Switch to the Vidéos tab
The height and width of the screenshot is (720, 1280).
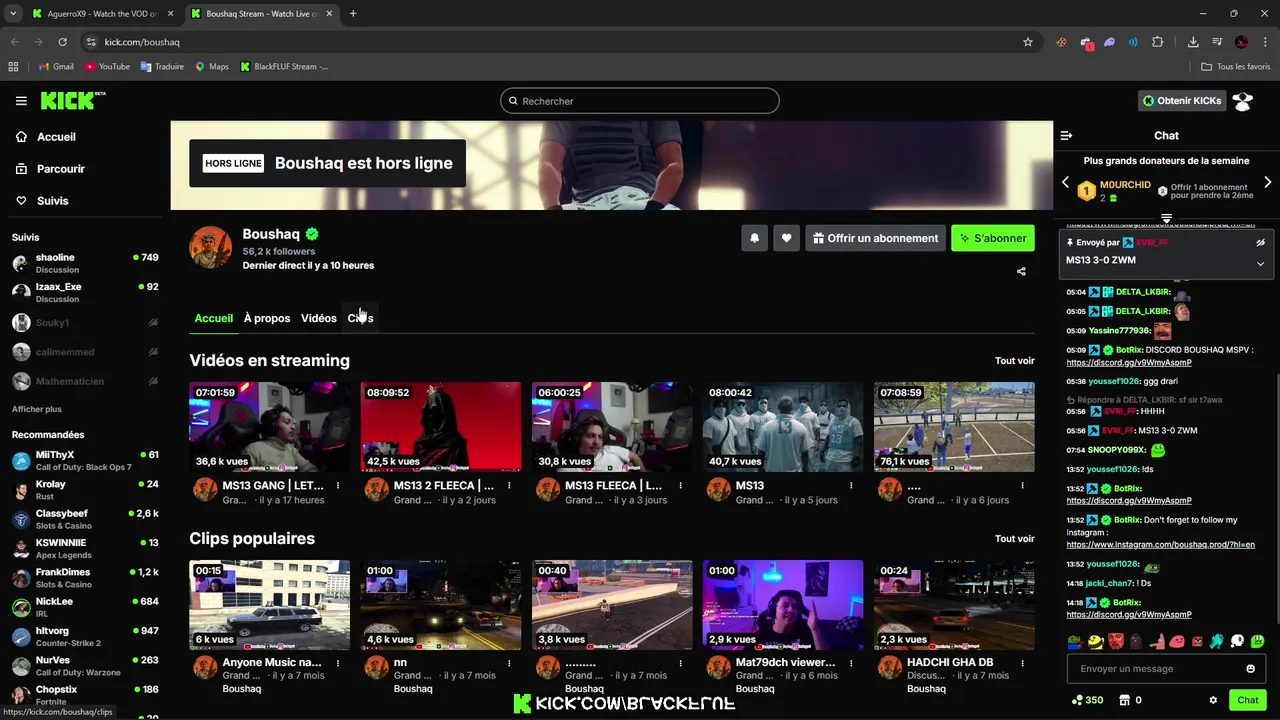coord(319,318)
